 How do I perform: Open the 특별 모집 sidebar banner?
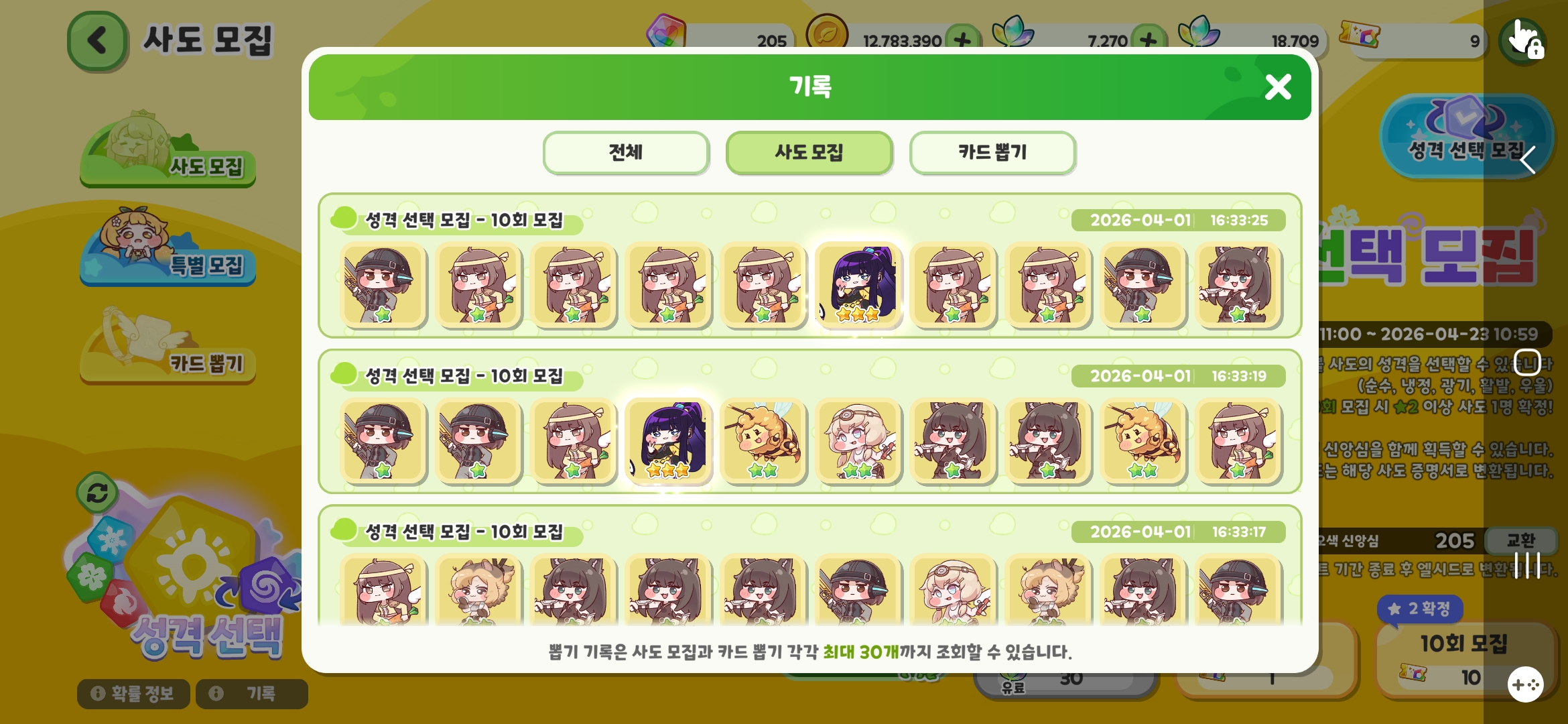click(x=168, y=248)
